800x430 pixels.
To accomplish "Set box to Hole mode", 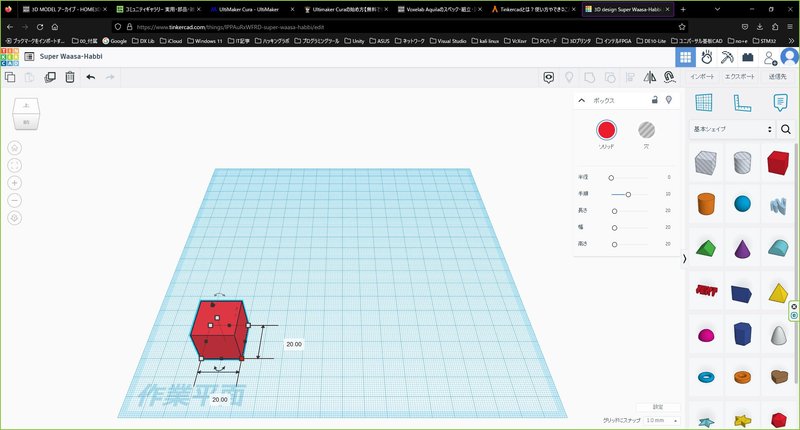I will point(646,130).
